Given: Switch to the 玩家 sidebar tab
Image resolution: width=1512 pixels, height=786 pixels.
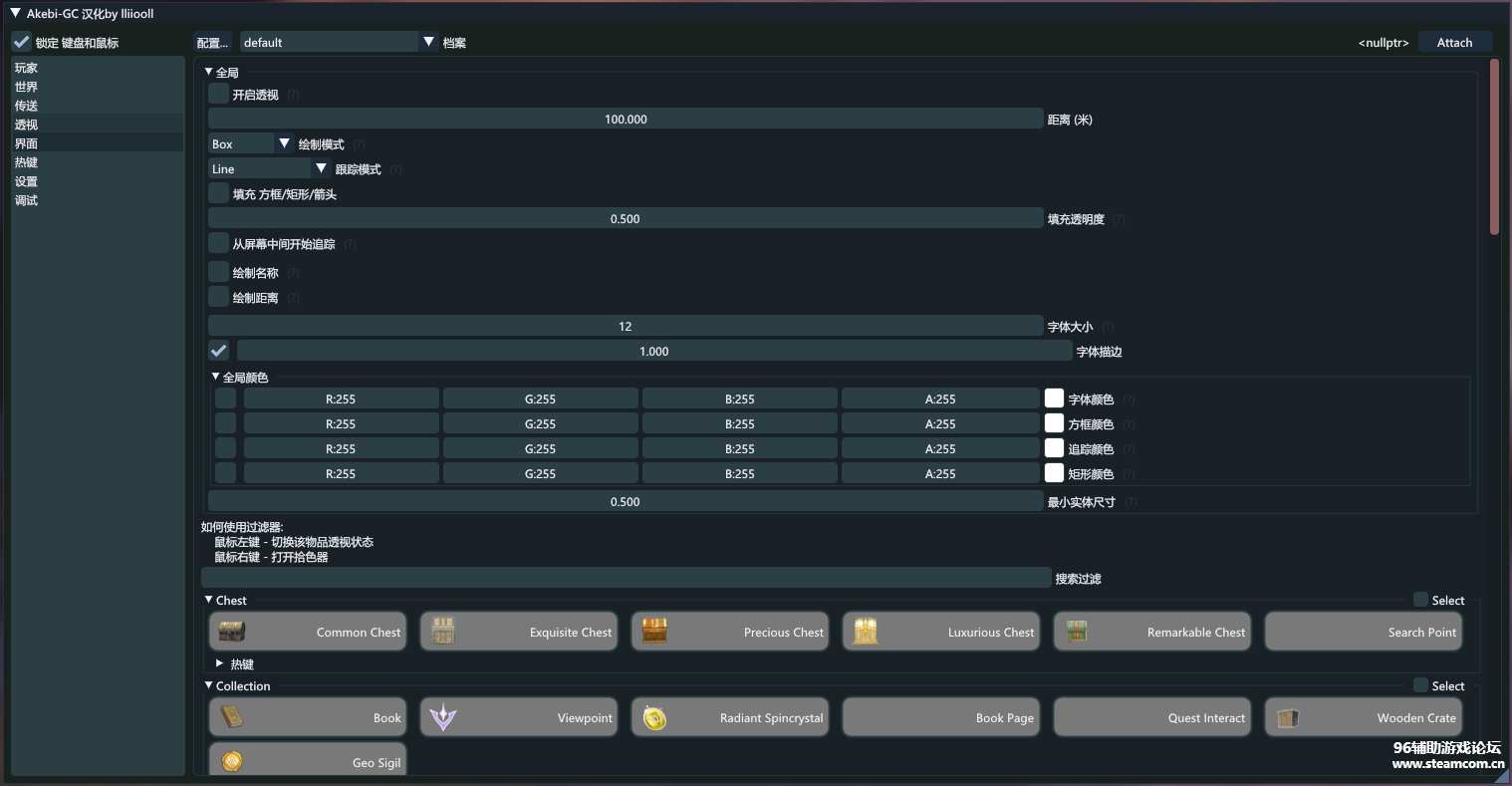Looking at the screenshot, I should pos(27,68).
